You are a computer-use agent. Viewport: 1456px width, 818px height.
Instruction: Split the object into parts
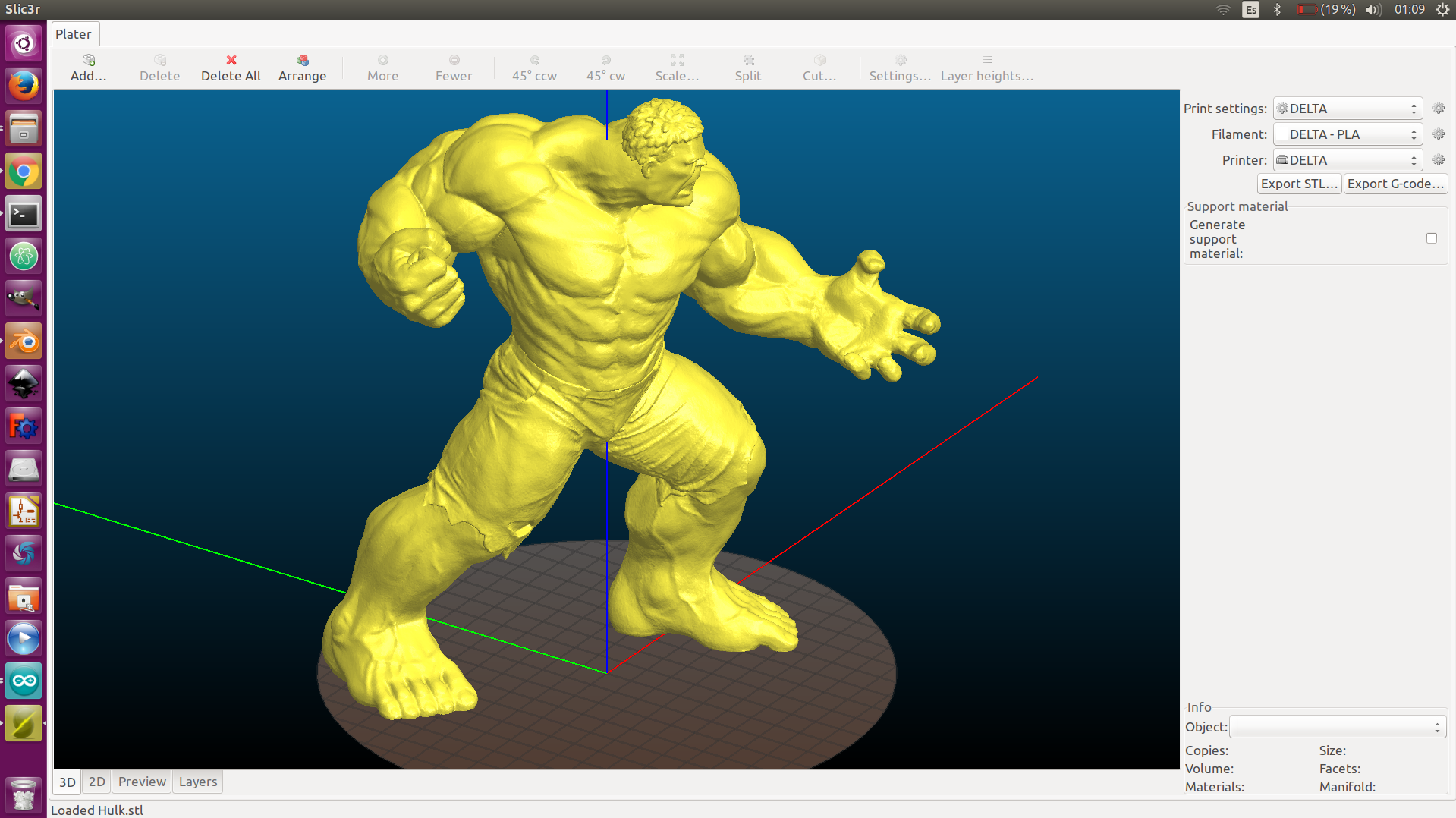pyautogui.click(x=748, y=68)
